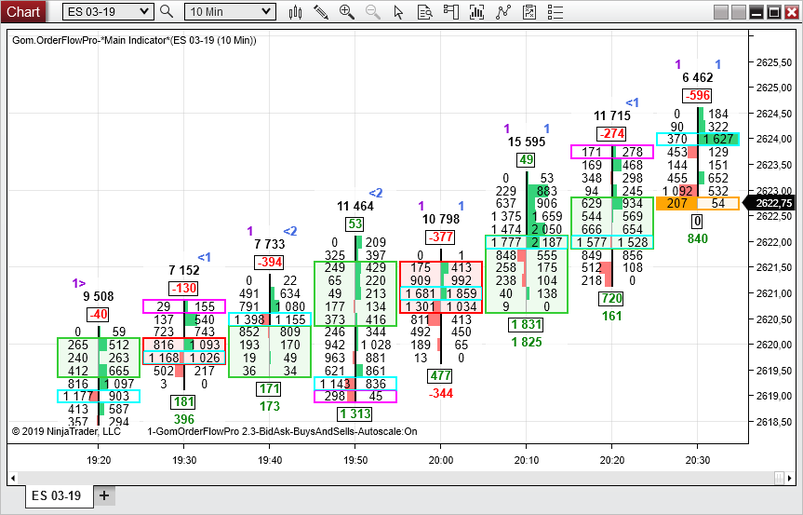Viewport: 803px width, 515px height.
Task: Click total volume 11 464
Action: [x=355, y=206]
